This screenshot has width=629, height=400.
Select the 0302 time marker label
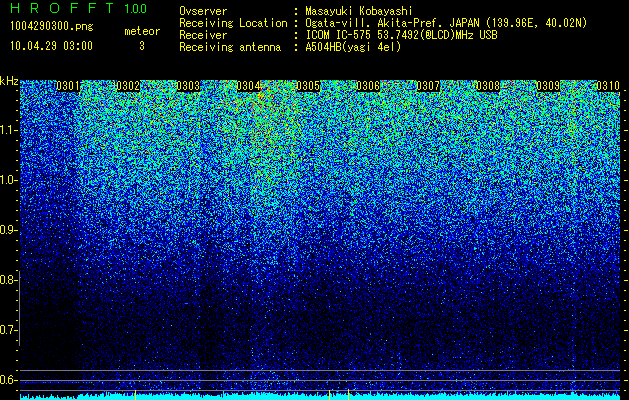(128, 86)
